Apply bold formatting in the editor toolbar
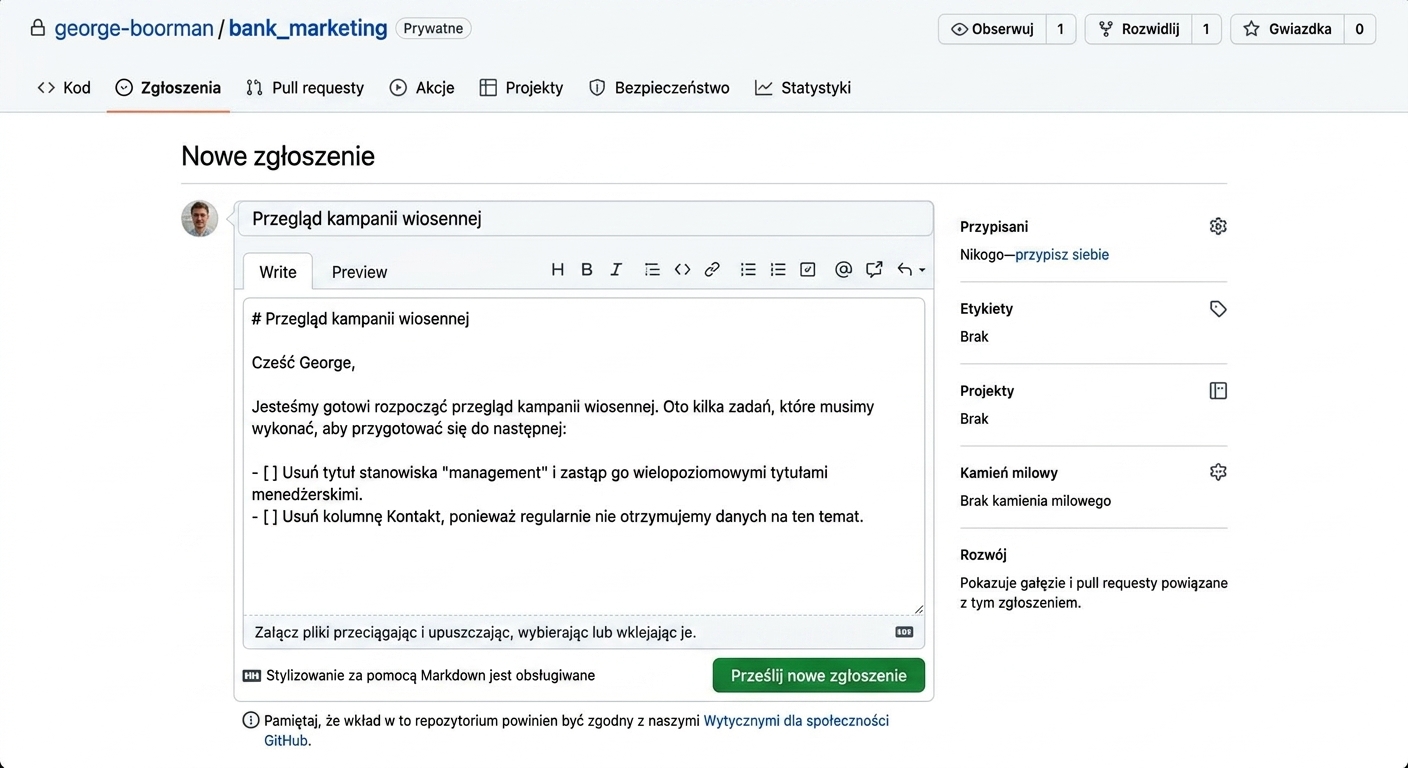This screenshot has height=768, width=1408. (587, 270)
